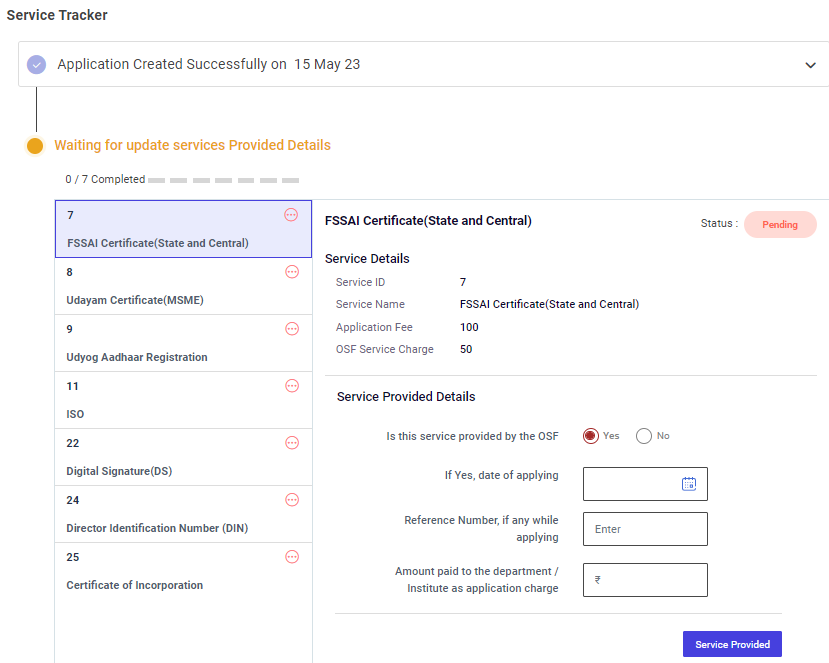Click the Application Created checkmark circle
829x663 pixels.
[37, 65]
